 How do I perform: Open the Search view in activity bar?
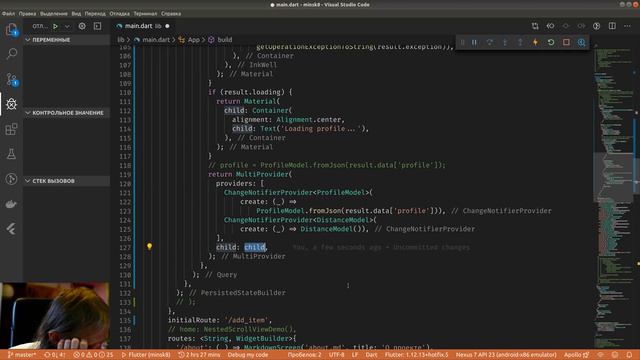(x=11, y=53)
